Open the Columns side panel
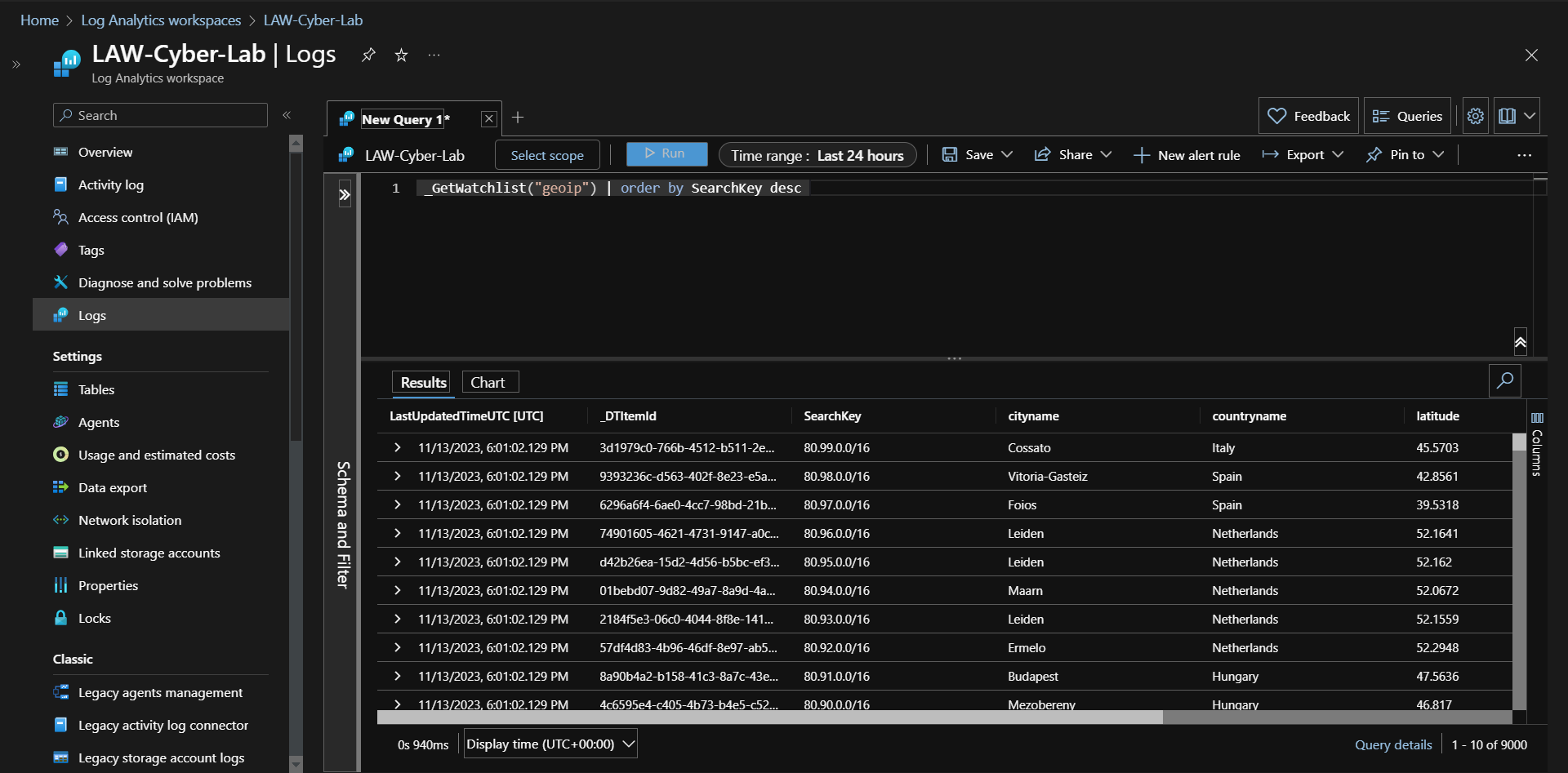Image resolution: width=1568 pixels, height=773 pixels. point(1536,446)
